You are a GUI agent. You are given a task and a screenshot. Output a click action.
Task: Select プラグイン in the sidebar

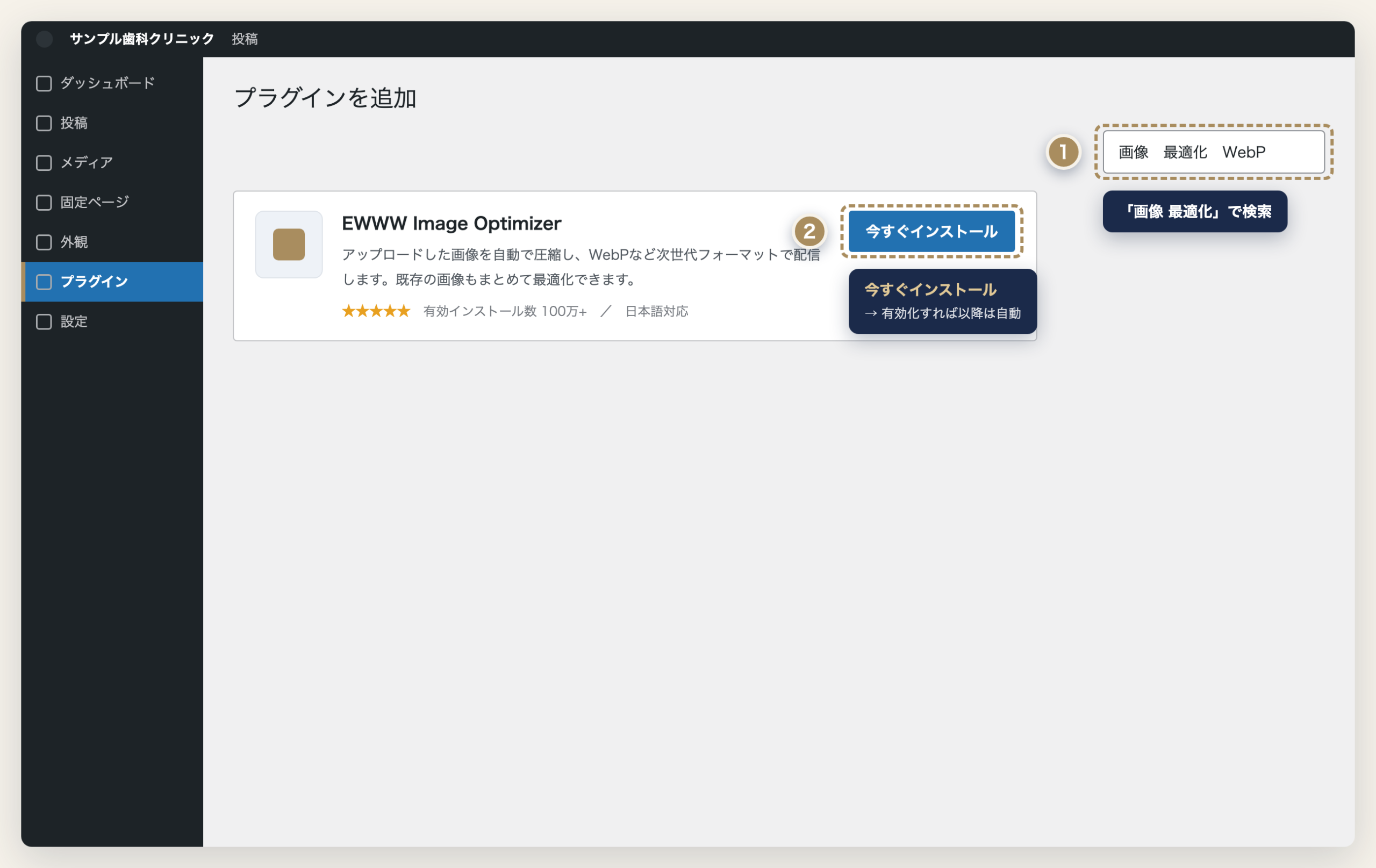point(112,282)
